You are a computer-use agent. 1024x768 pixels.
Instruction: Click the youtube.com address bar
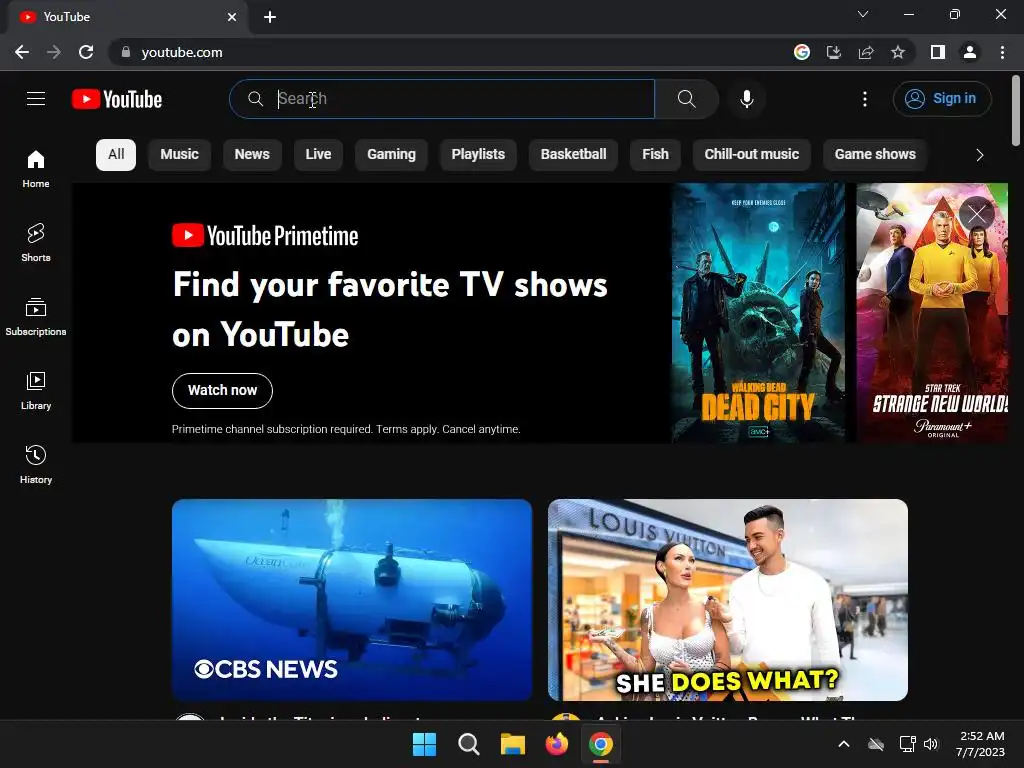click(451, 52)
